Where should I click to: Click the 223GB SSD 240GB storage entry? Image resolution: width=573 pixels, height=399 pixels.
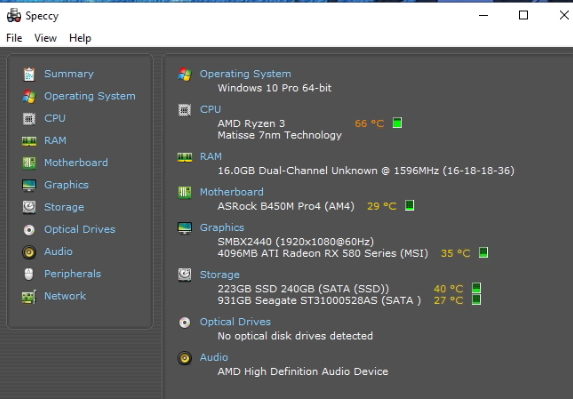pos(303,289)
